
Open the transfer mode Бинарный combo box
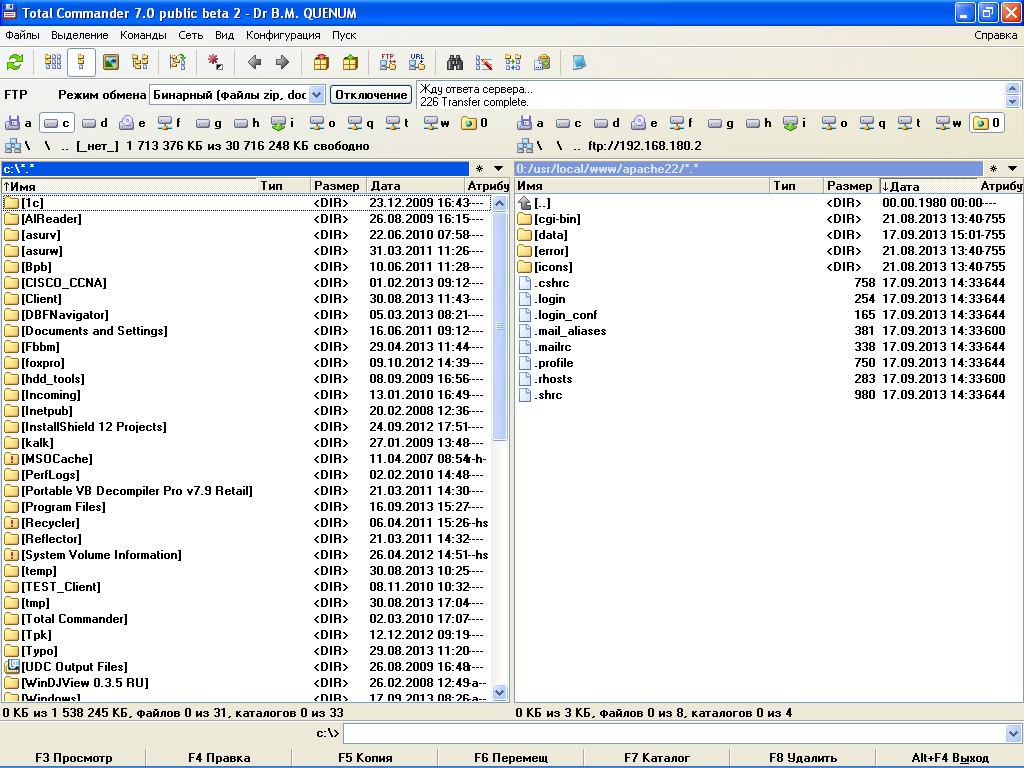tap(238, 95)
